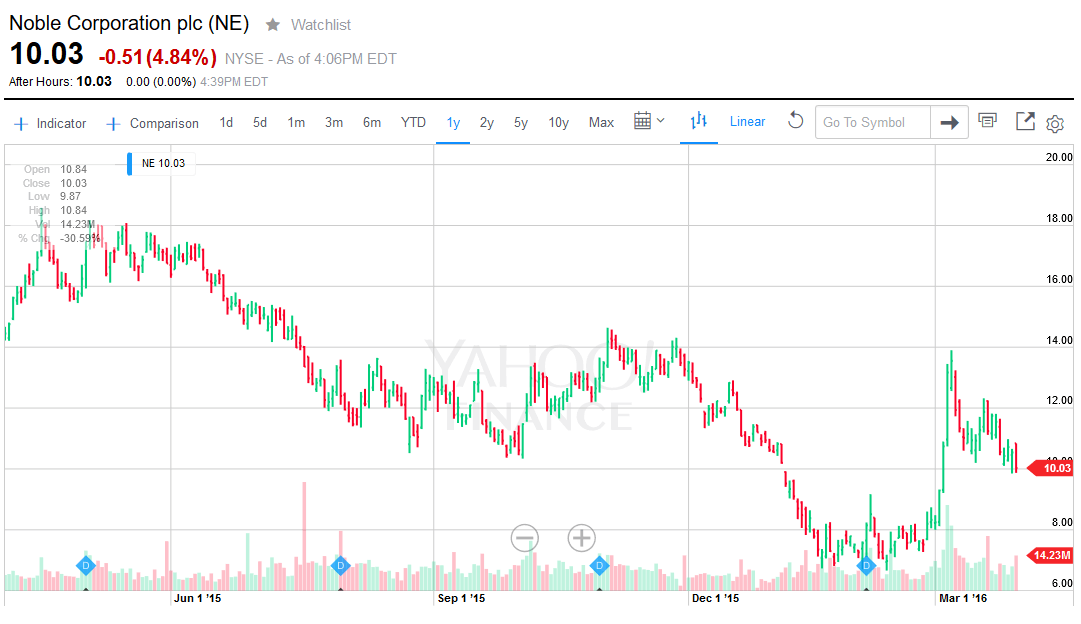Select the 3m time range
The width and height of the screenshot is (1081, 624).
[334, 123]
